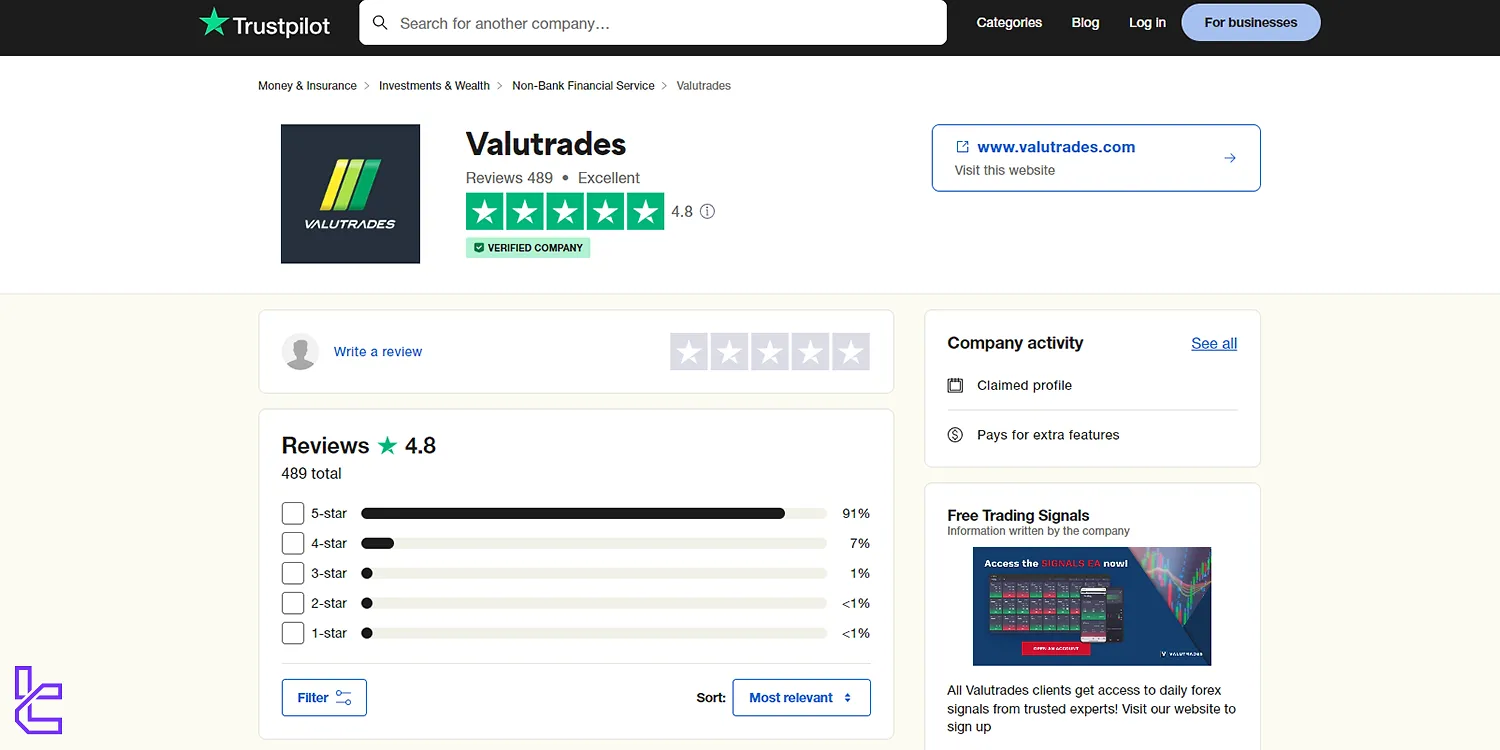Screen dimensions: 1500x750
Task: Check the 1-star filter checkbox
Action: [x=293, y=633]
